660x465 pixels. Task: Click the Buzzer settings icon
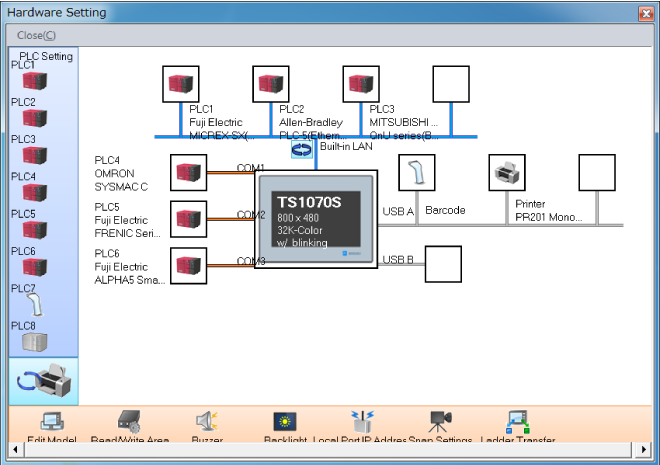point(207,423)
